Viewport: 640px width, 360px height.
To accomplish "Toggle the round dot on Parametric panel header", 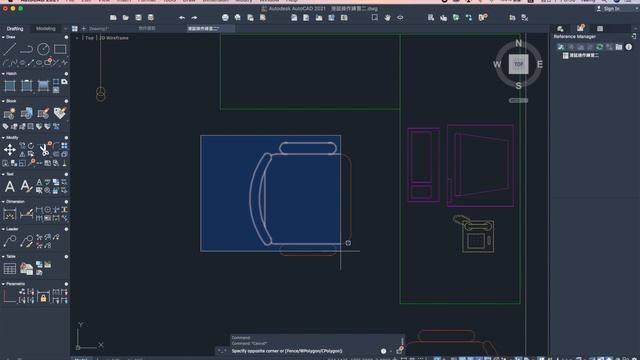I will (66, 284).
